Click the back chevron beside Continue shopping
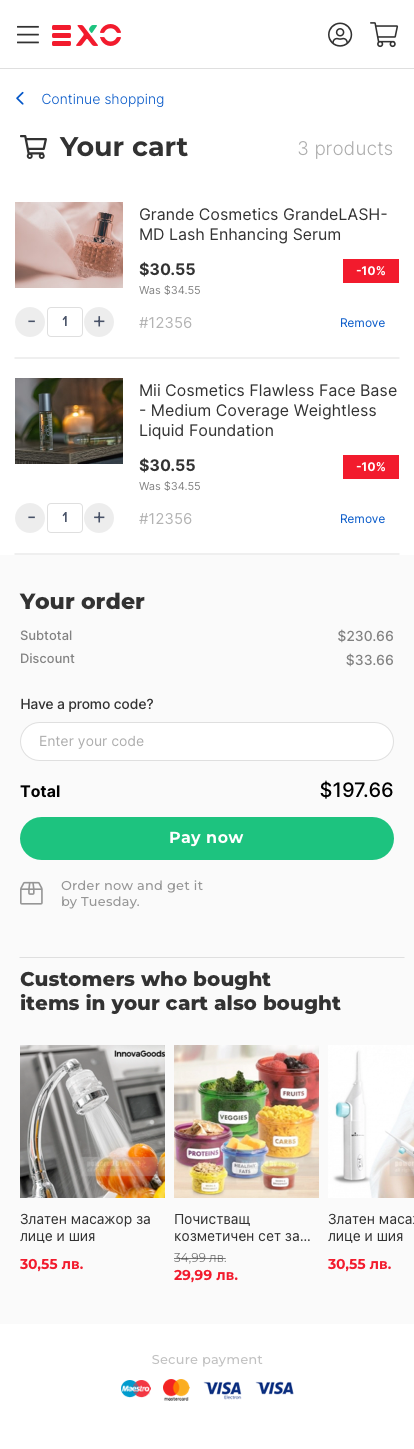This screenshot has width=414, height=1449. (20, 99)
